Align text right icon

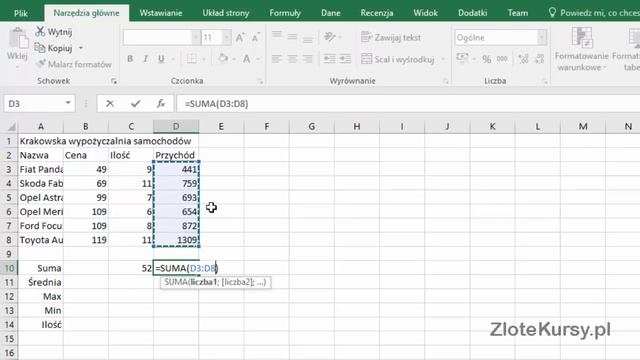click(308, 59)
